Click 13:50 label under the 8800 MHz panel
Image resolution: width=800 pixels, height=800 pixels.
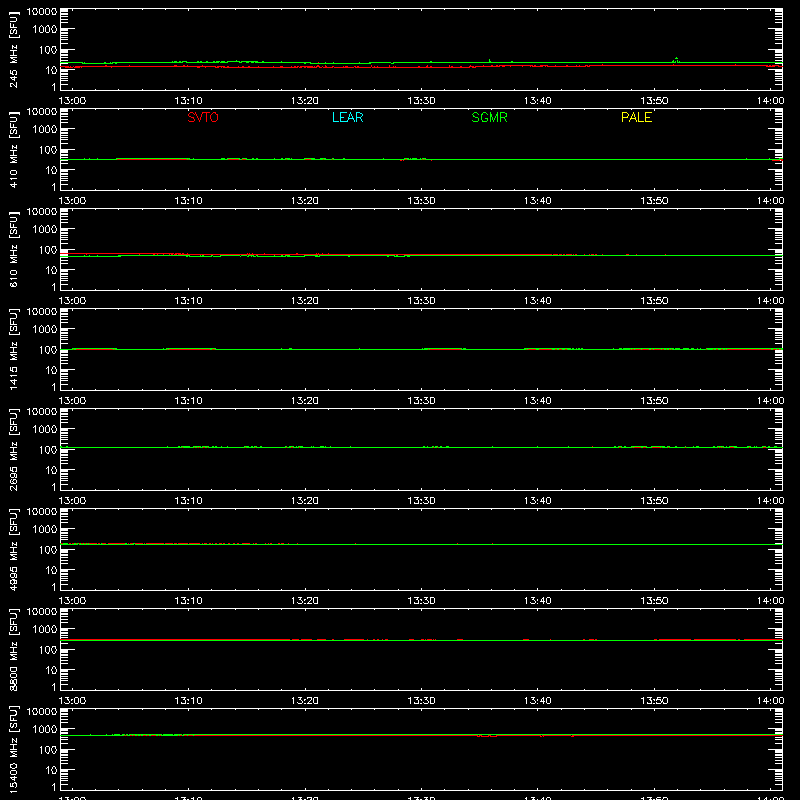654,701
